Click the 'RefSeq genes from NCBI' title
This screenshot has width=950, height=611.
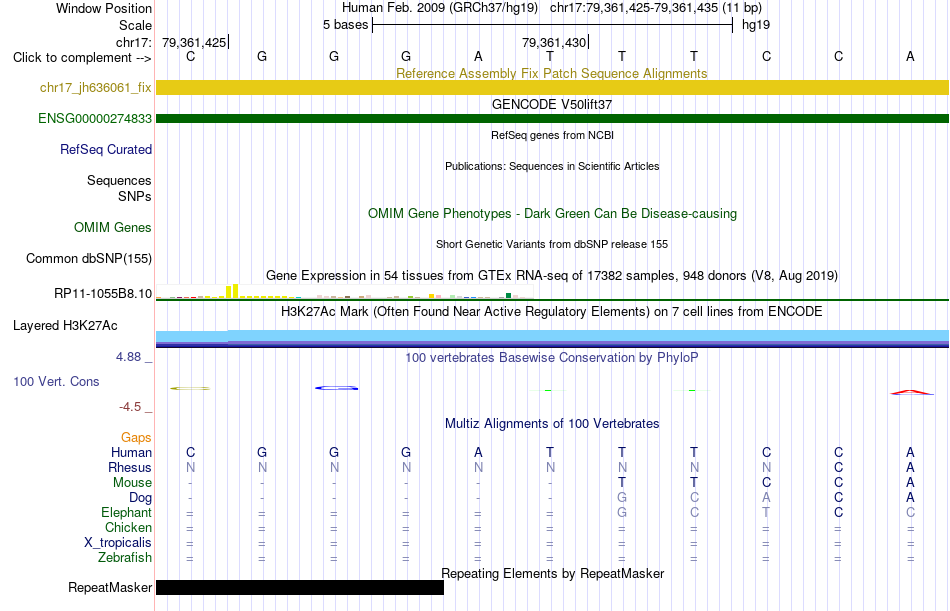tap(552, 135)
